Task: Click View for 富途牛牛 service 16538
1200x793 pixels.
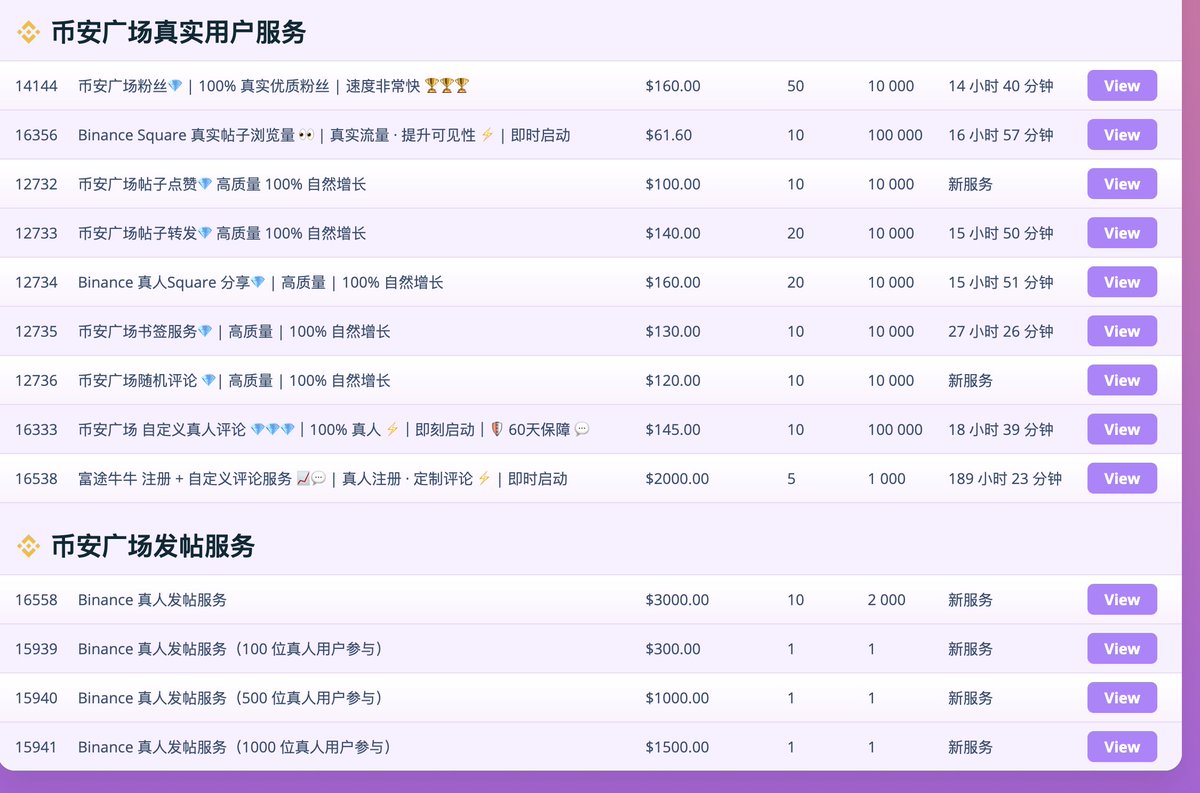Action: (x=1122, y=478)
